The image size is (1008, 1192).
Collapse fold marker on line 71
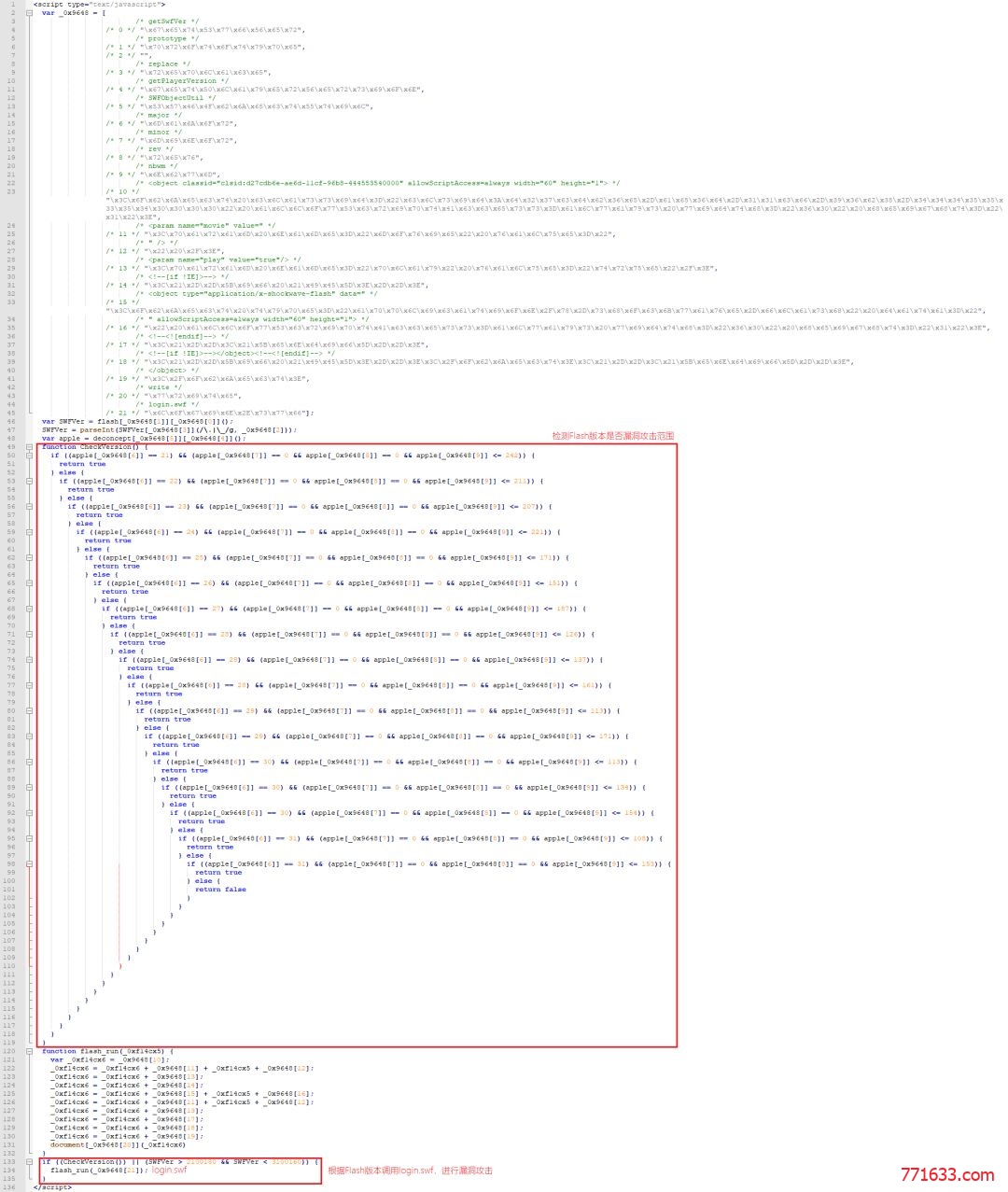29,635
